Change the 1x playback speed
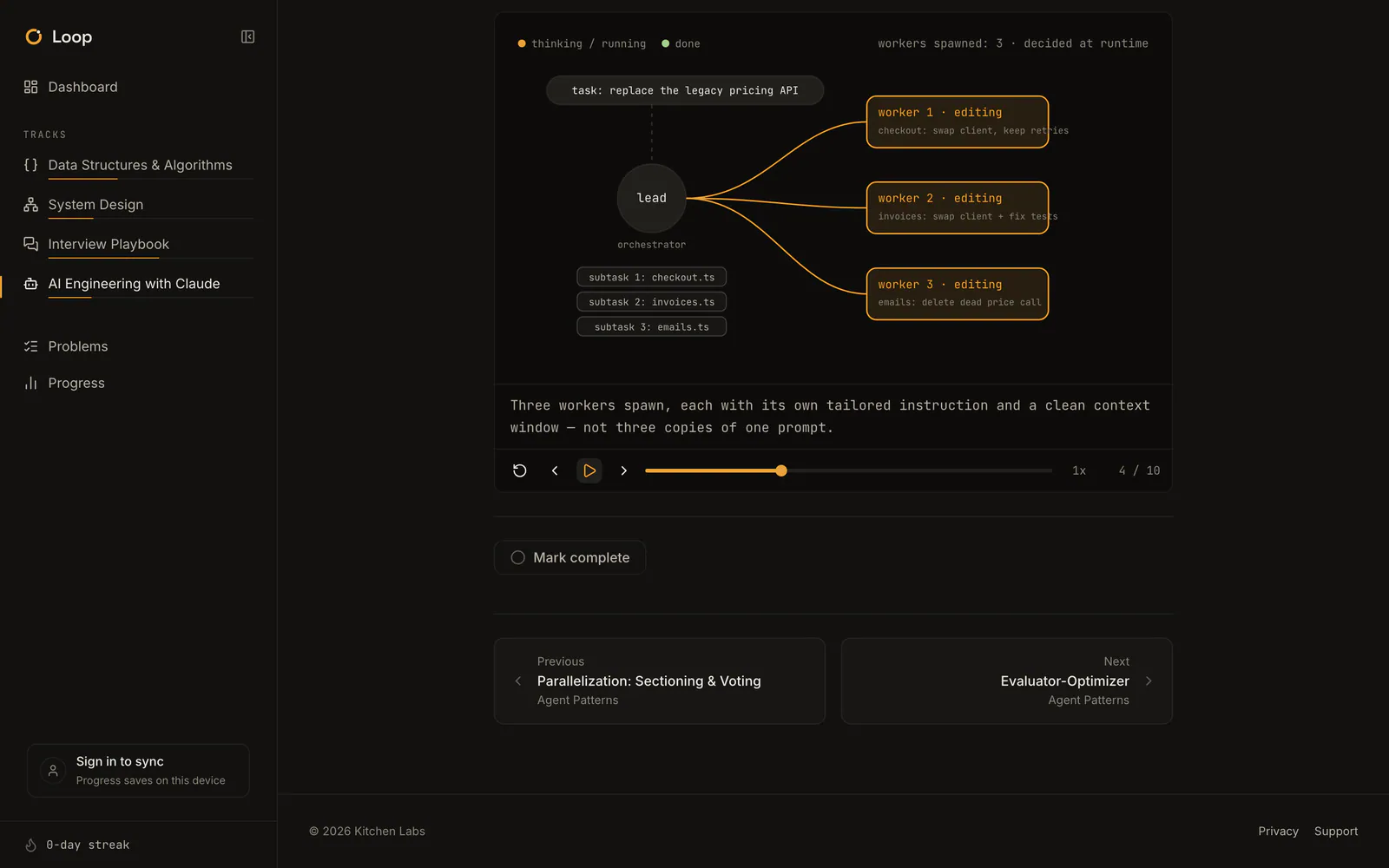The height and width of the screenshot is (868, 1389). point(1079,470)
